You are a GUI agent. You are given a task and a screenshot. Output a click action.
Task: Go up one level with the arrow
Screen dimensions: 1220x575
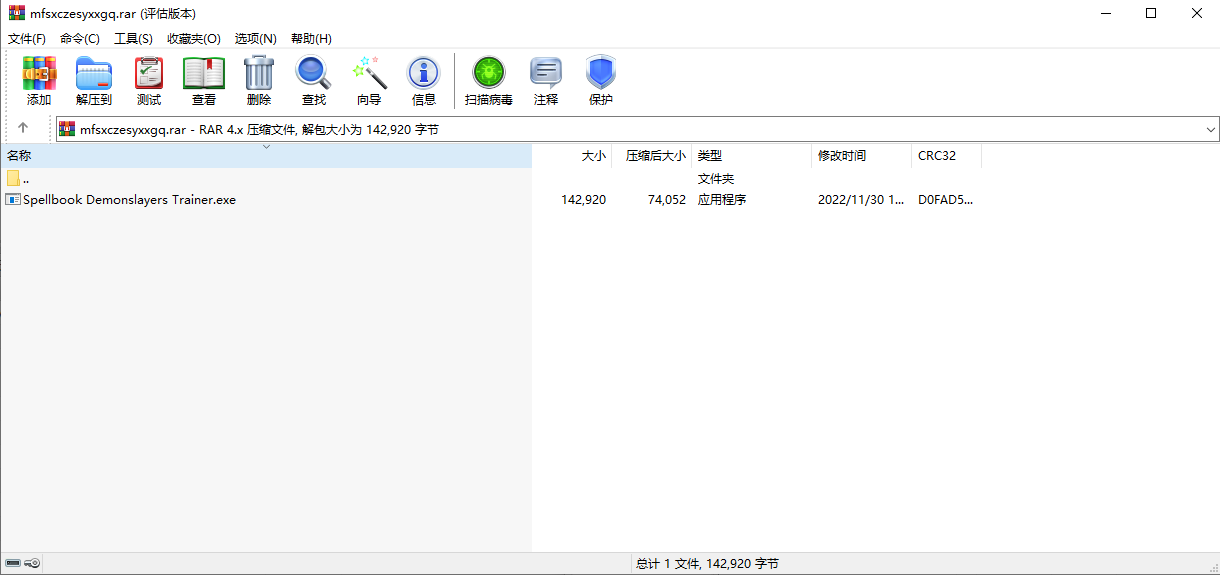(x=23, y=129)
